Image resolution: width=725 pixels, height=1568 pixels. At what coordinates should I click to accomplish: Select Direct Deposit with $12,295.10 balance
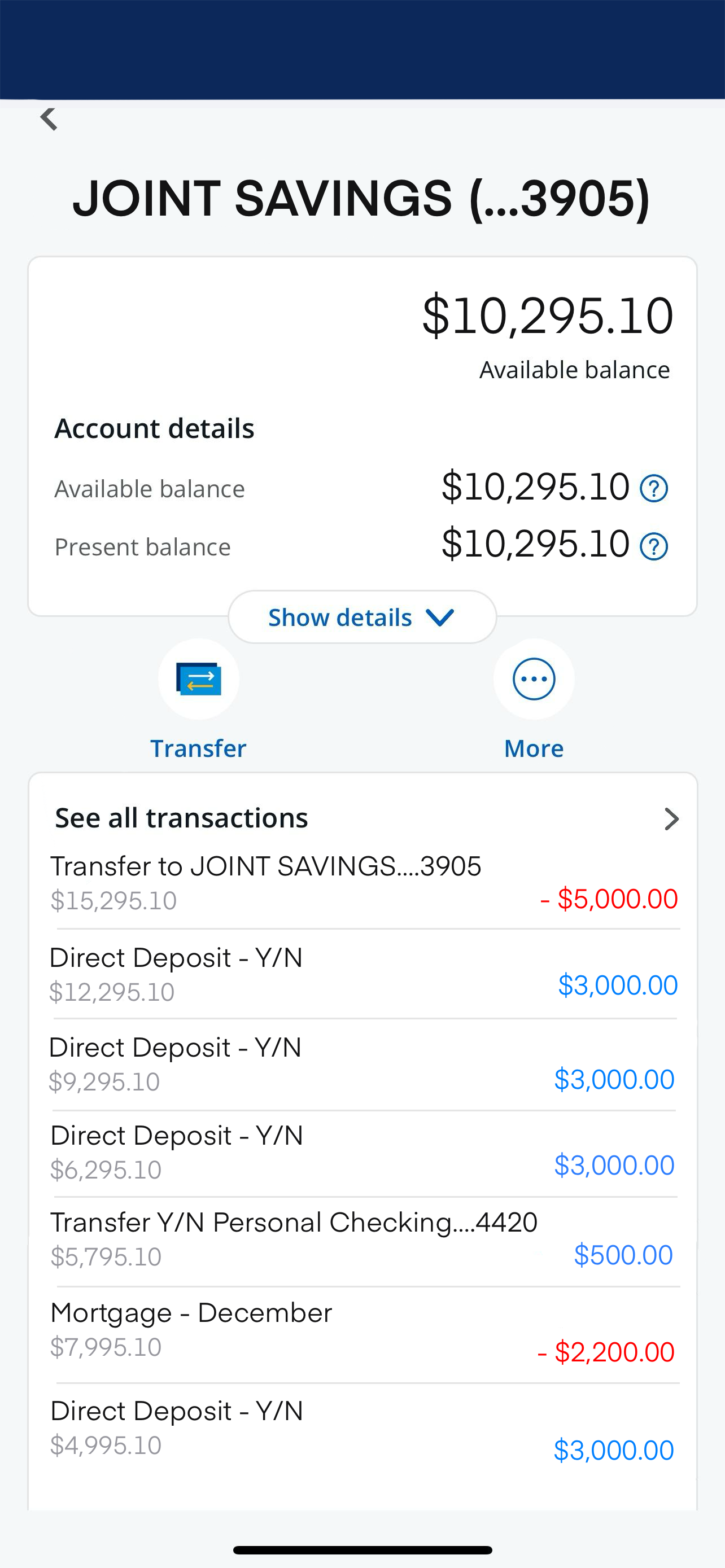point(364,974)
